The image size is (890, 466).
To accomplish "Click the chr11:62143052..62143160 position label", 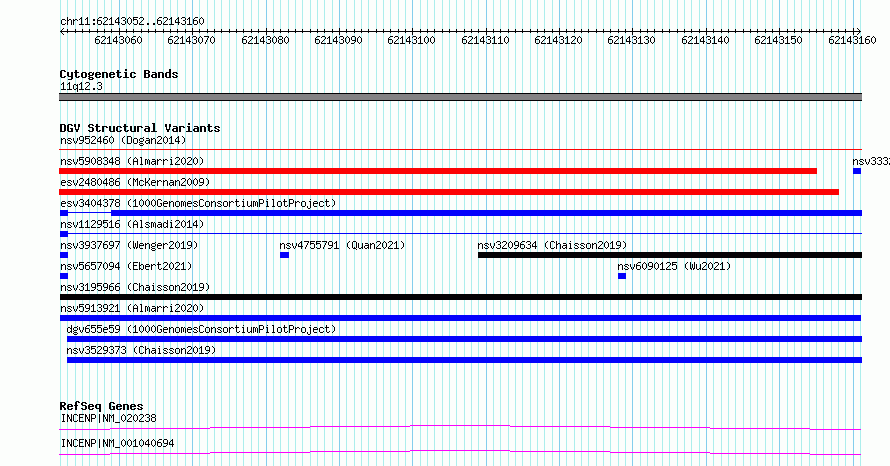I will point(132,21).
